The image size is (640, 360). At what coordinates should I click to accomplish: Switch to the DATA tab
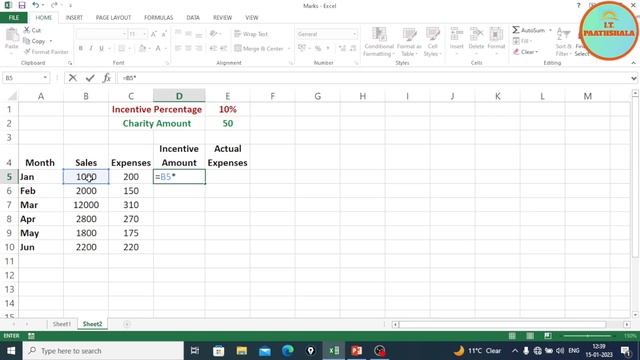[x=193, y=18]
